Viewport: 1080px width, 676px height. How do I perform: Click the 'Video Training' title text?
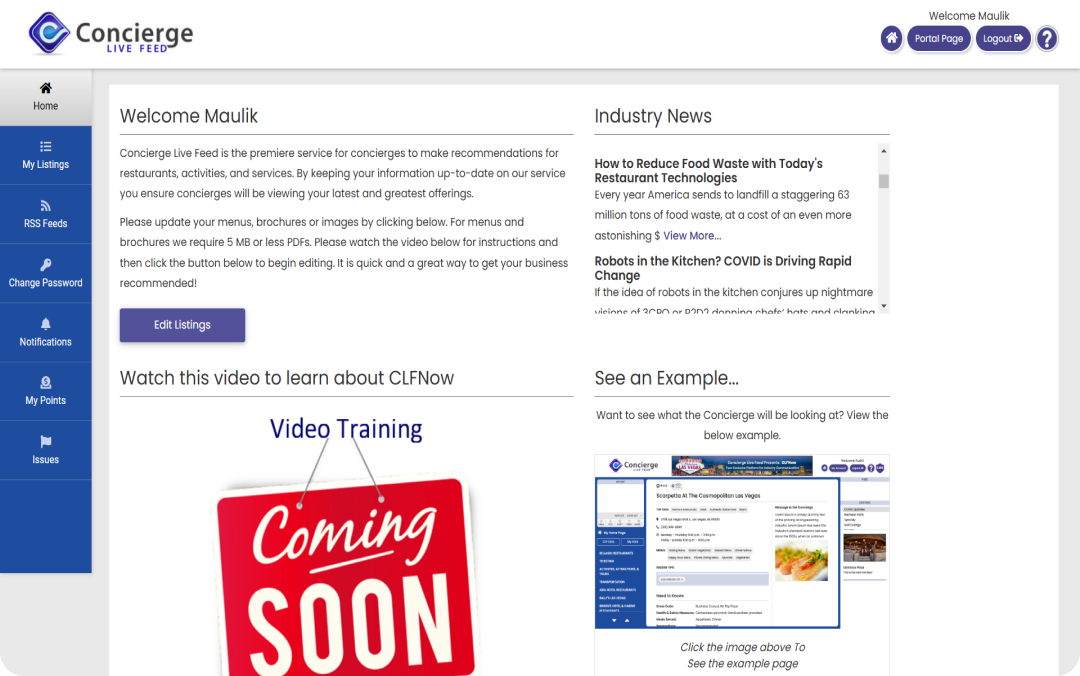pos(346,429)
